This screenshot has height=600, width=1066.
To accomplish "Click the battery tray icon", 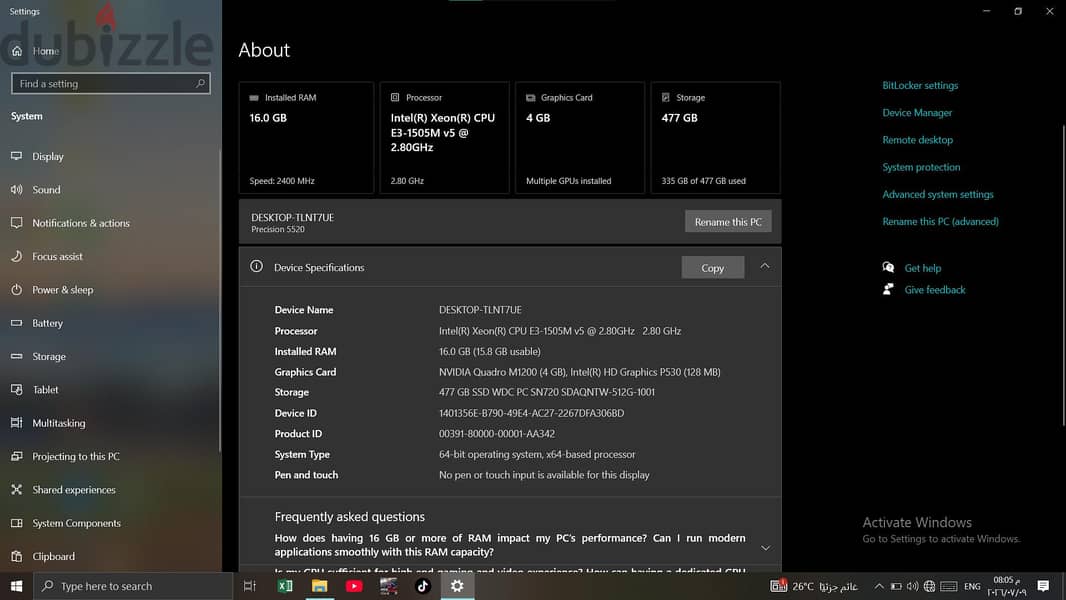I will tap(896, 586).
